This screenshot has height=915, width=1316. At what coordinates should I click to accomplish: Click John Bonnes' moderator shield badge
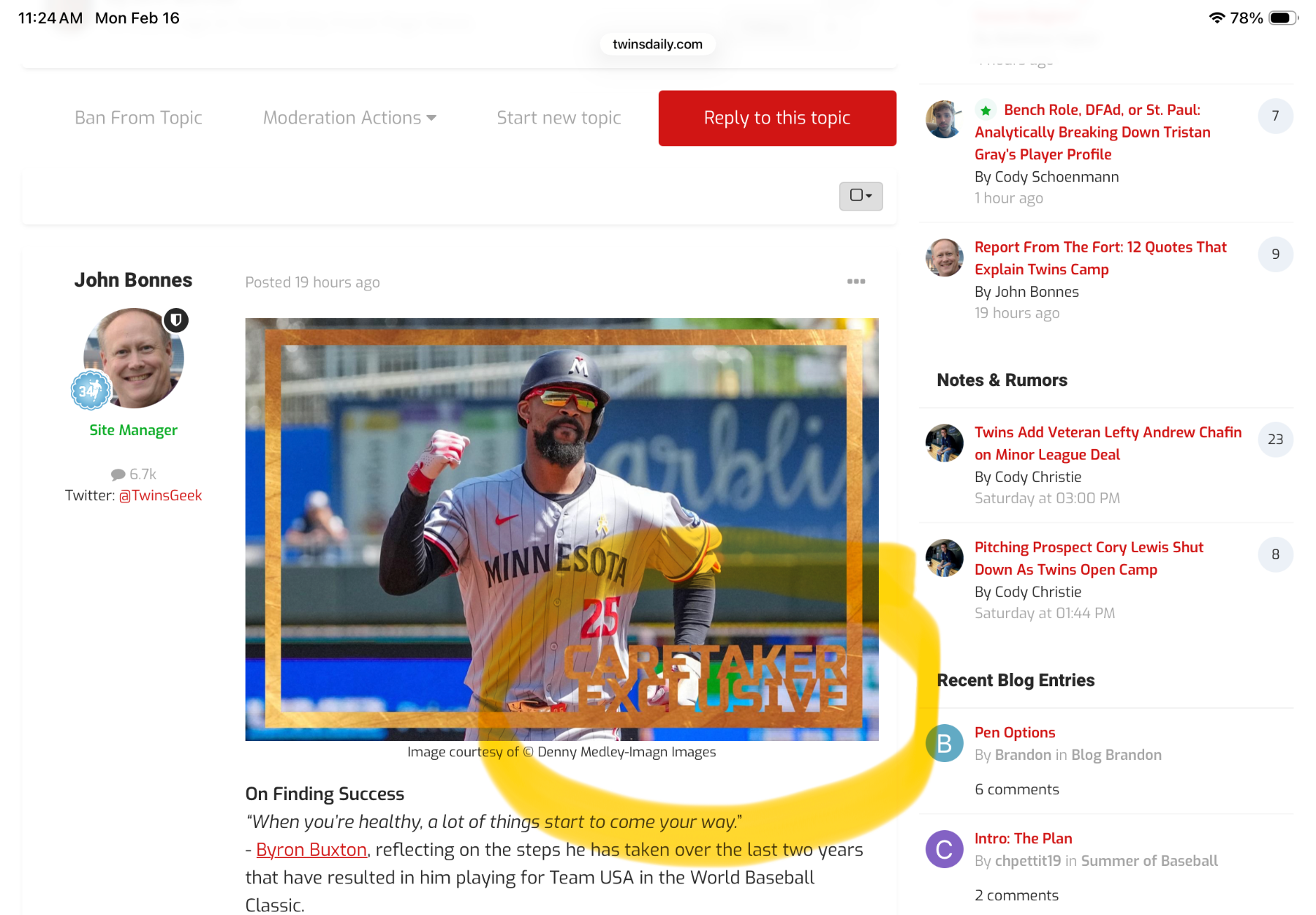pos(176,320)
